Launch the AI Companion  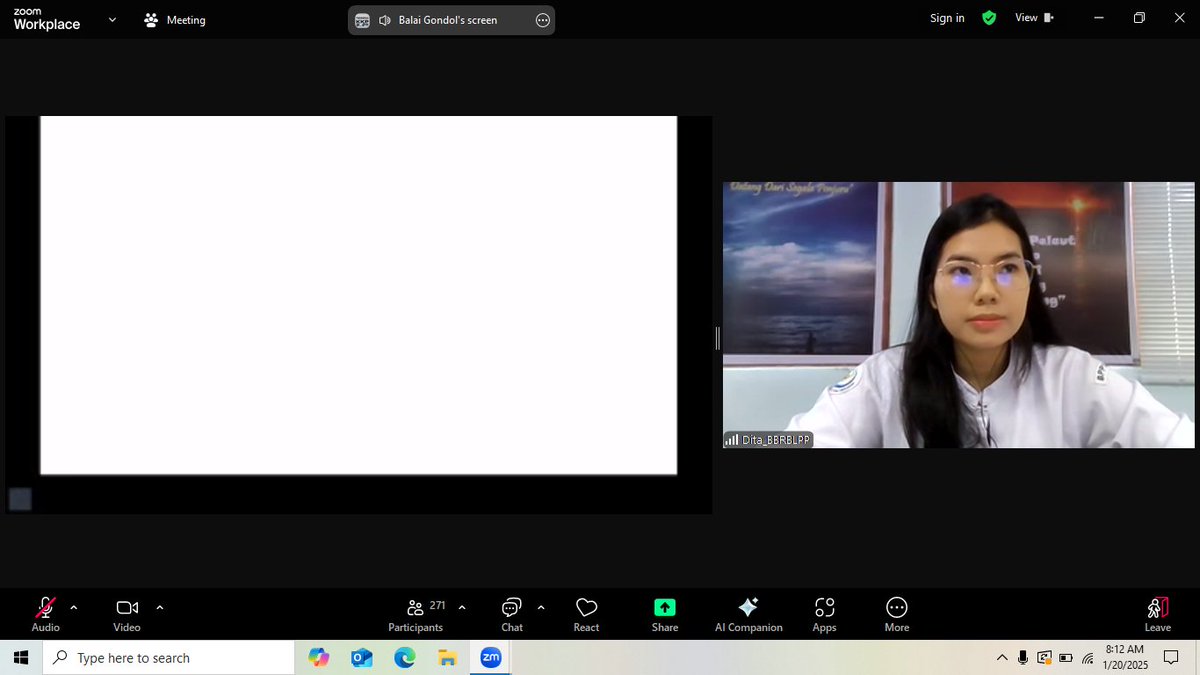(x=748, y=614)
